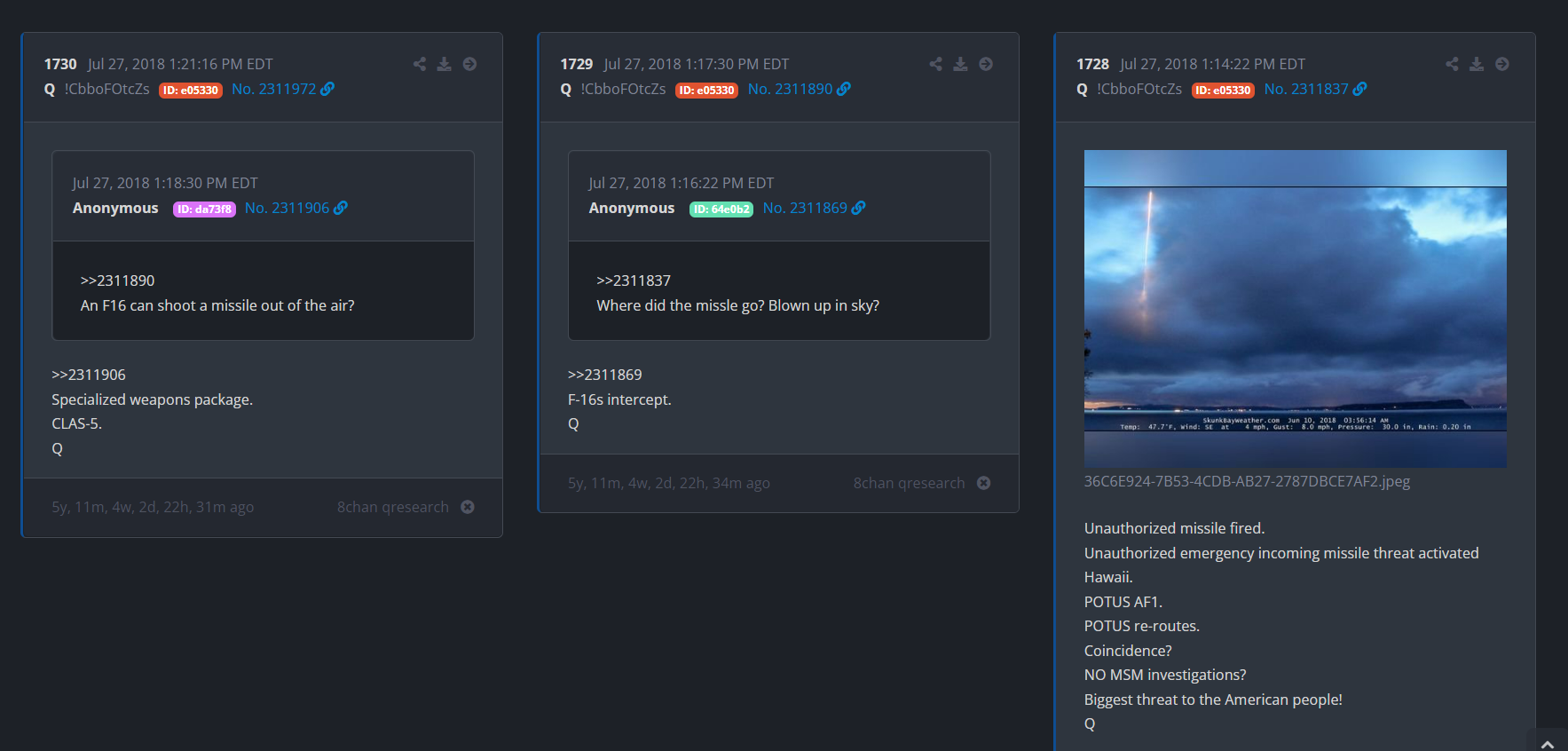Share post 1728 via share icon
Image resolution: width=1568 pixels, height=751 pixels.
(x=1452, y=64)
